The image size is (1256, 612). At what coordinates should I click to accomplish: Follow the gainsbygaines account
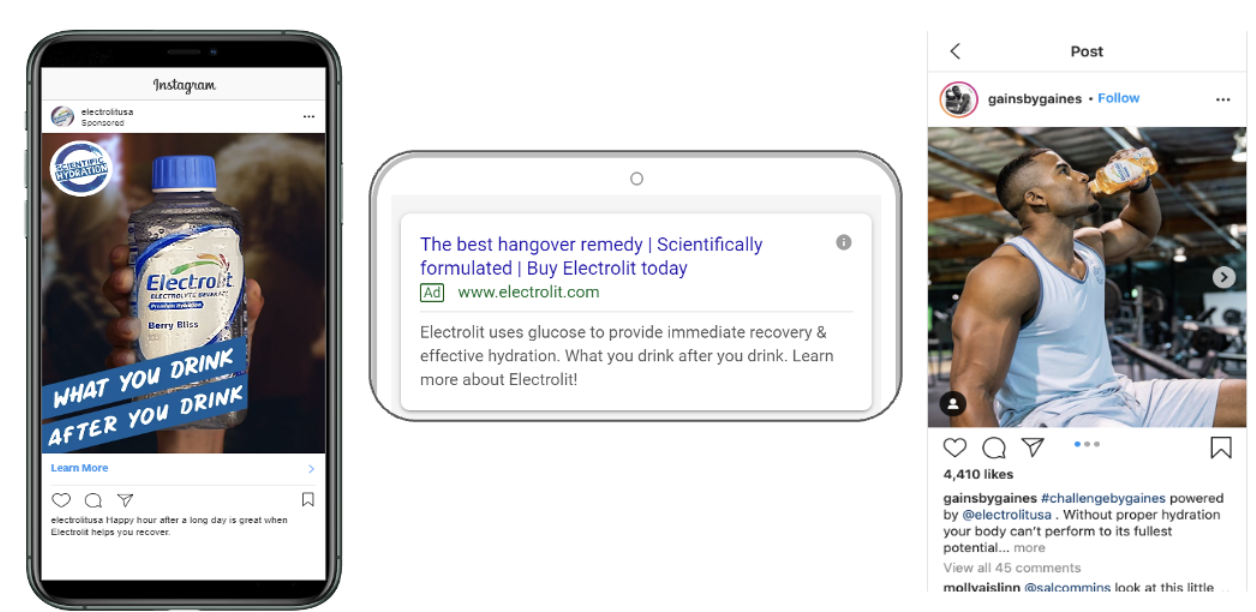1118,98
